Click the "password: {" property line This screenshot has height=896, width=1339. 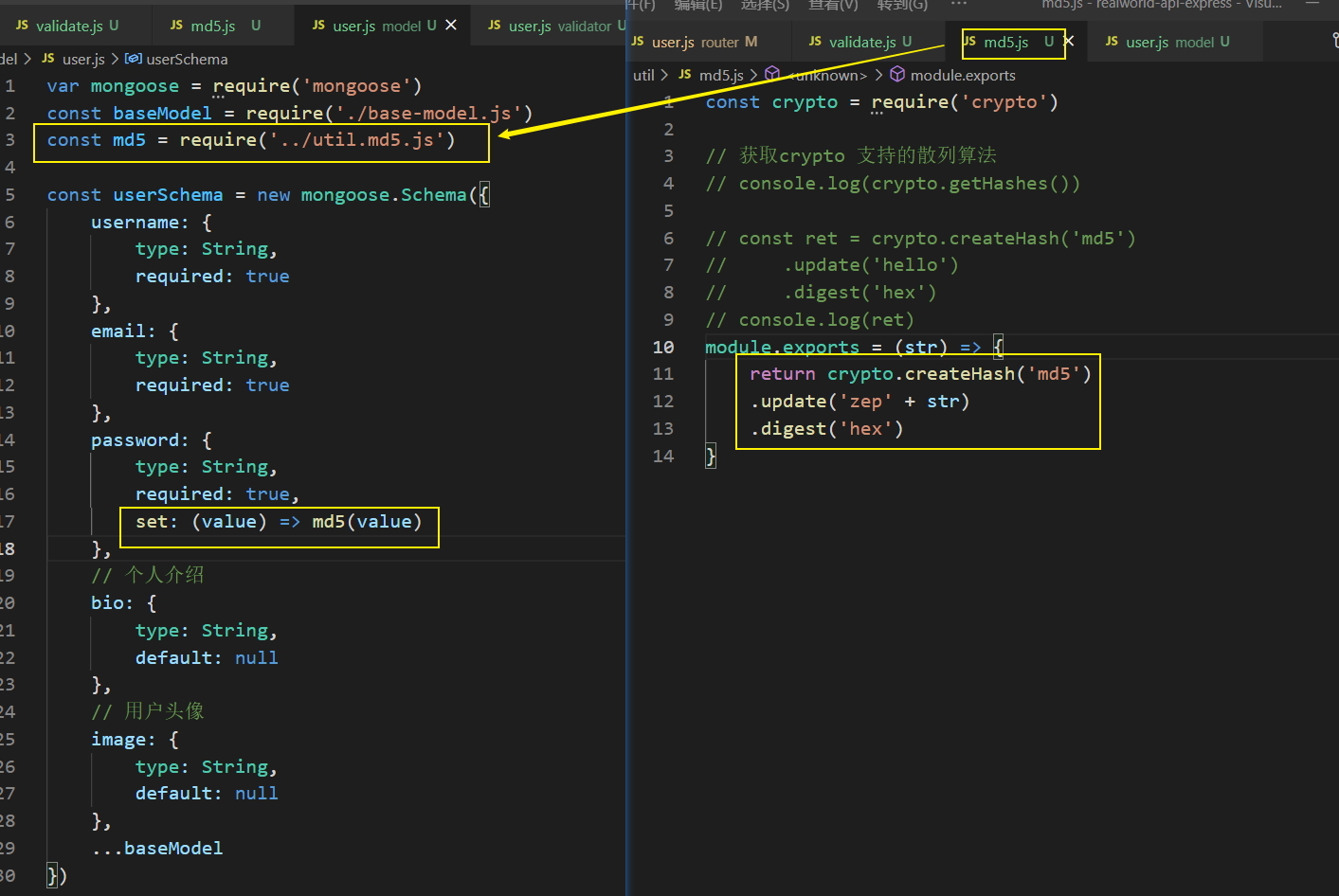pos(152,440)
